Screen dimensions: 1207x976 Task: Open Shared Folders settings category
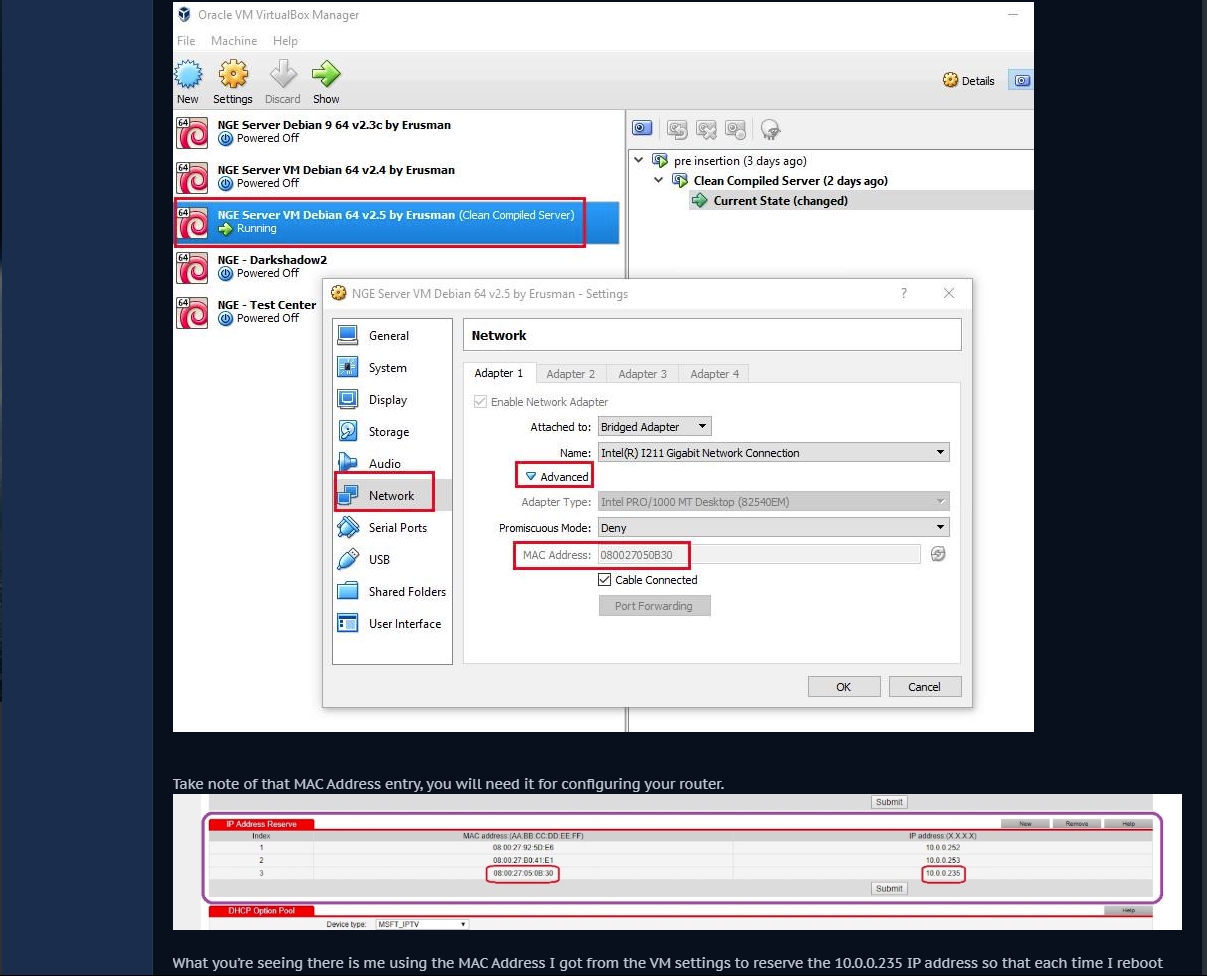tap(392, 592)
